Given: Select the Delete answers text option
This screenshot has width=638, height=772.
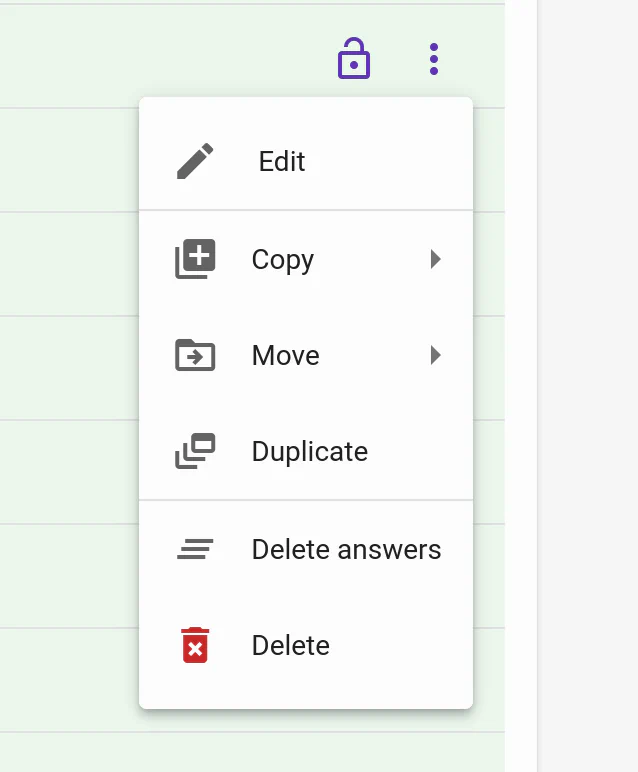Looking at the screenshot, I should click(346, 549).
